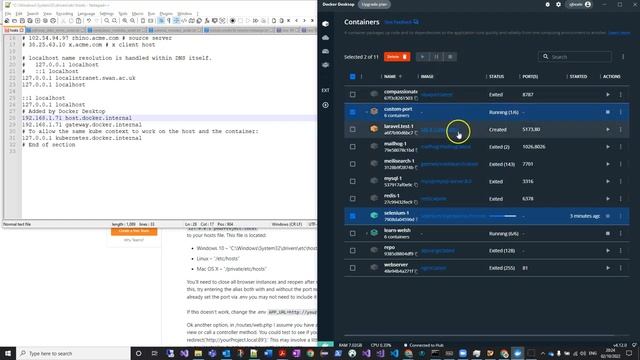Image resolution: width=640 pixels, height=360 pixels.
Task: Uncheck the selenium-1 checkbox
Action: (x=353, y=216)
